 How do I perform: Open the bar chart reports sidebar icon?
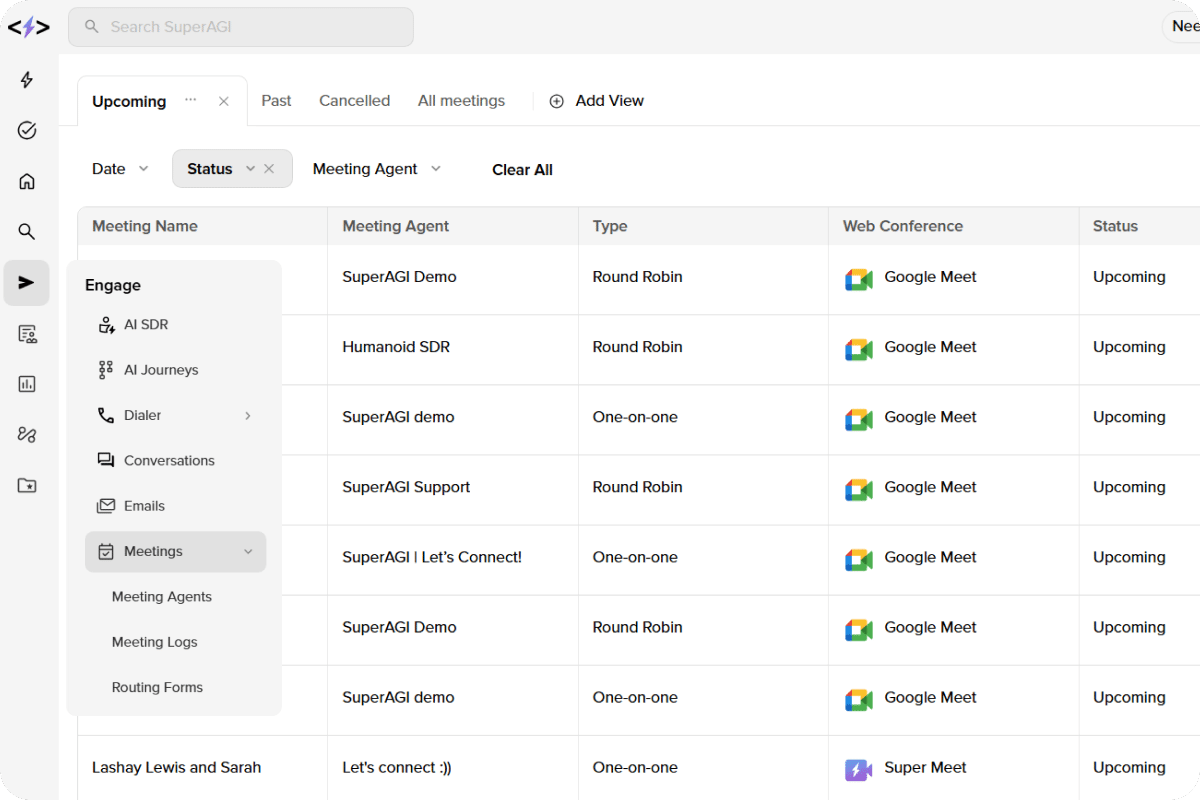27,384
